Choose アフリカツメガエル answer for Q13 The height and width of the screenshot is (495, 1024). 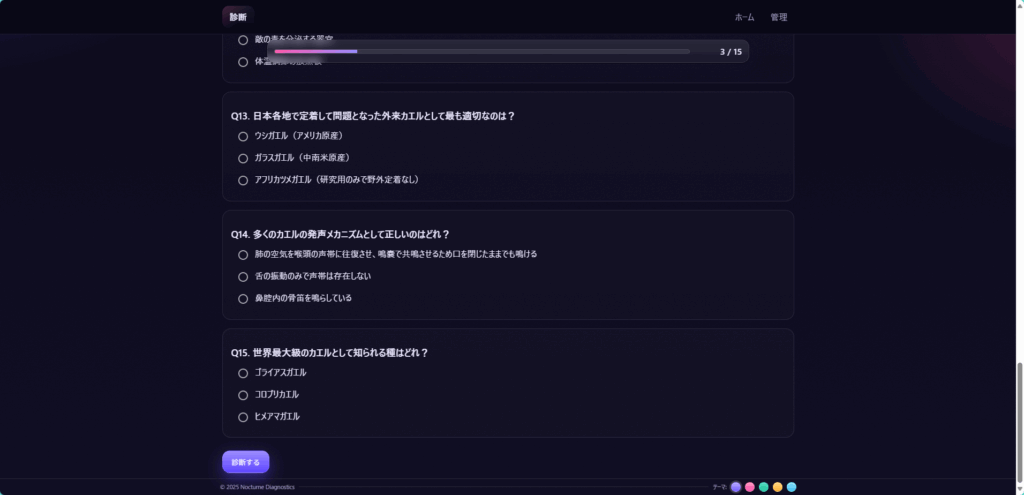pos(243,180)
